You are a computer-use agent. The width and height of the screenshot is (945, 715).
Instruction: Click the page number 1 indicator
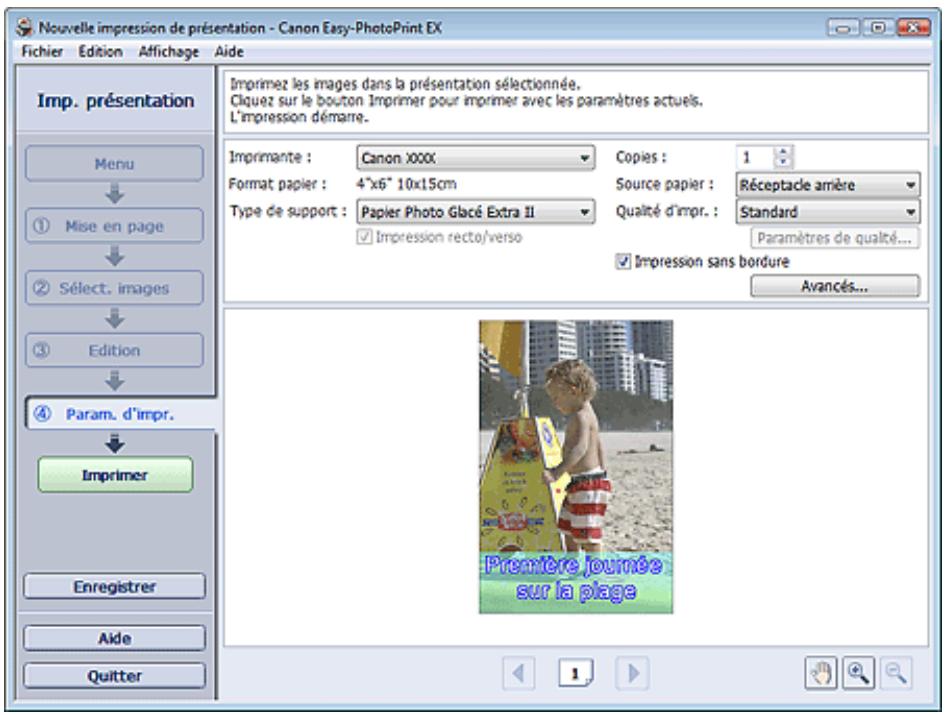pyautogui.click(x=575, y=673)
